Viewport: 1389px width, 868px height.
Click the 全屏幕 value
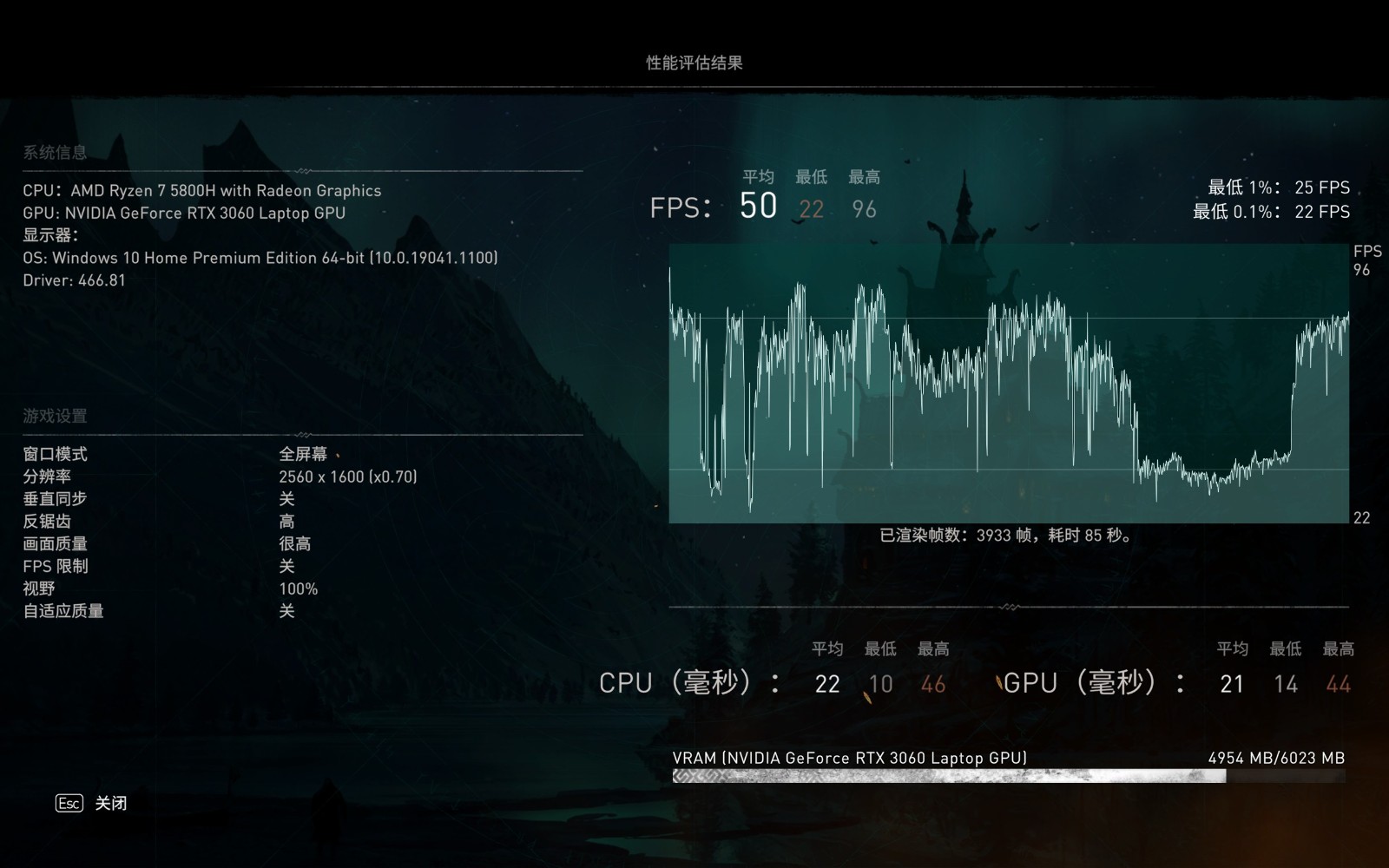(x=303, y=454)
